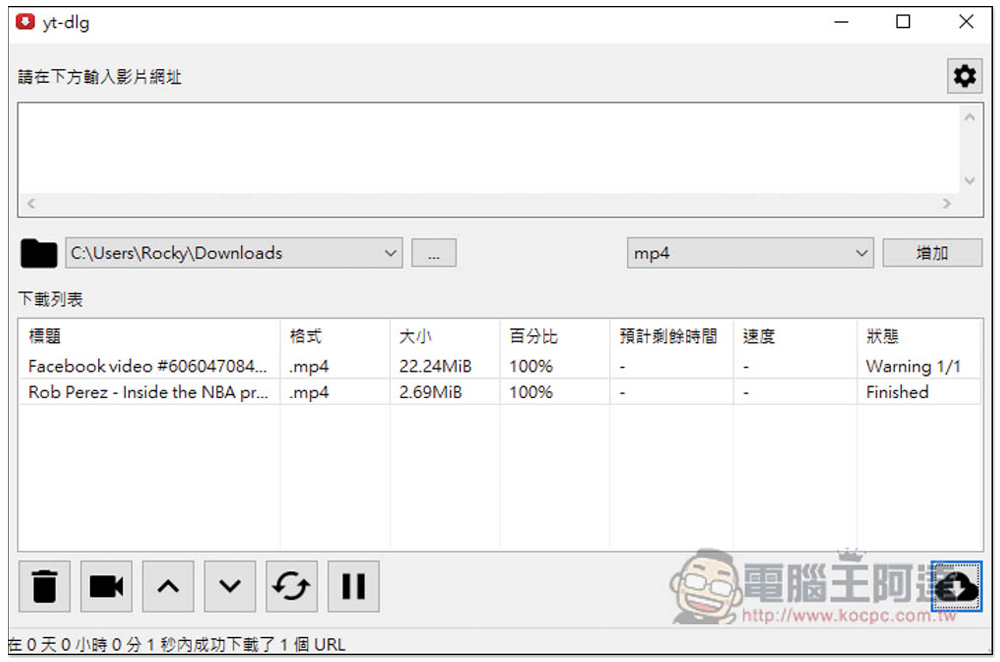Delete selected item with trash icon

pyautogui.click(x=44, y=586)
